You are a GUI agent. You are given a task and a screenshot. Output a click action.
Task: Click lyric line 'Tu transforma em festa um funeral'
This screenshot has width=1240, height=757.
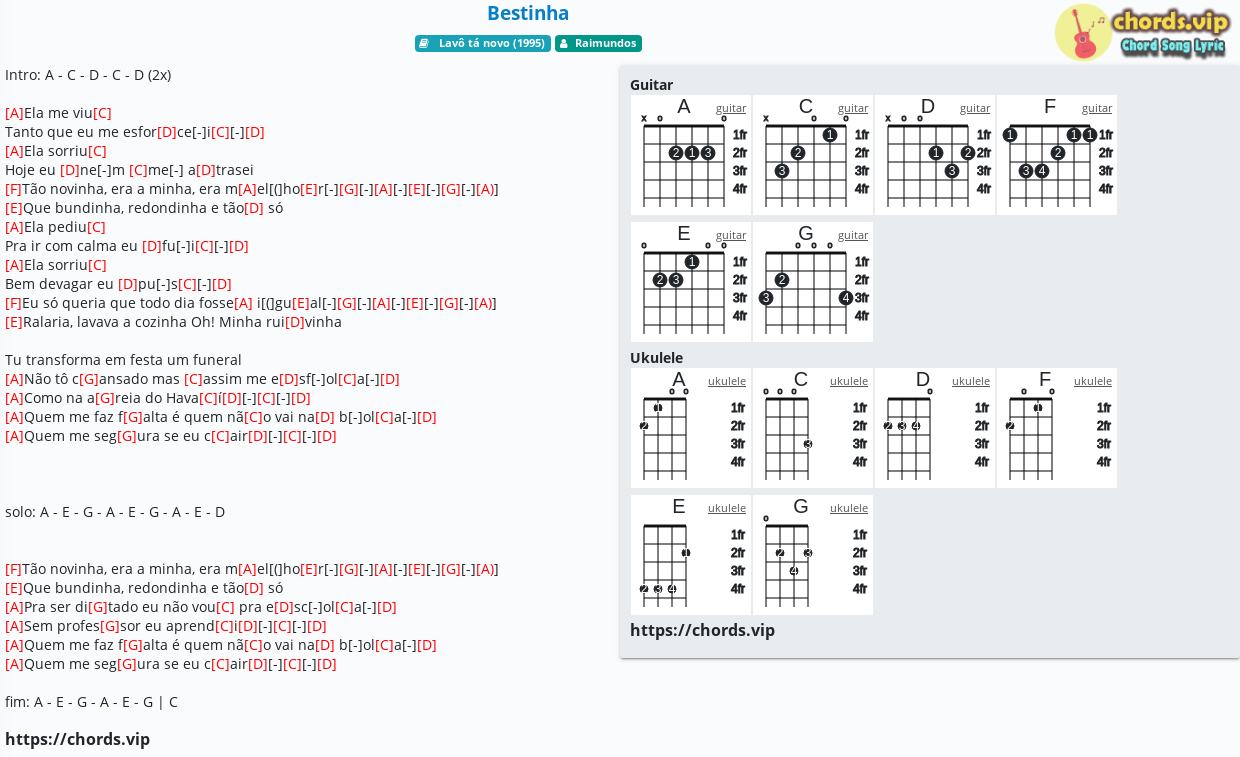pos(123,360)
